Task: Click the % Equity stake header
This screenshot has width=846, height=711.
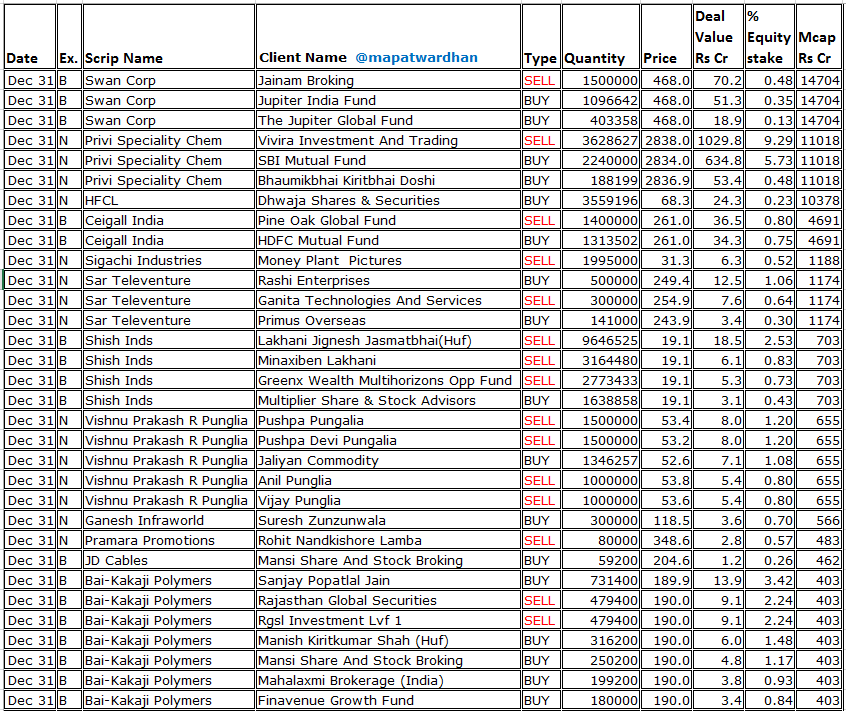Action: 769,37
